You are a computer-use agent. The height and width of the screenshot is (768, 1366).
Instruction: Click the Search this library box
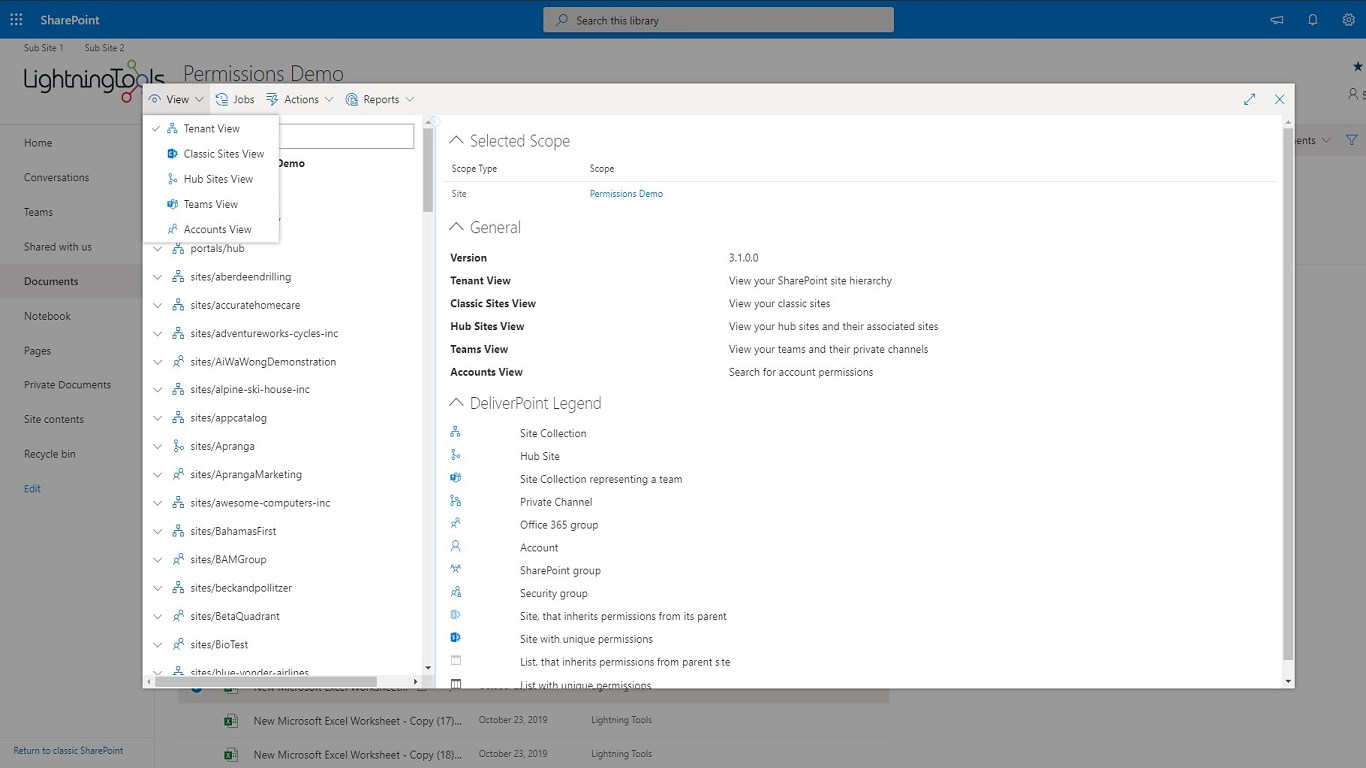[718, 20]
